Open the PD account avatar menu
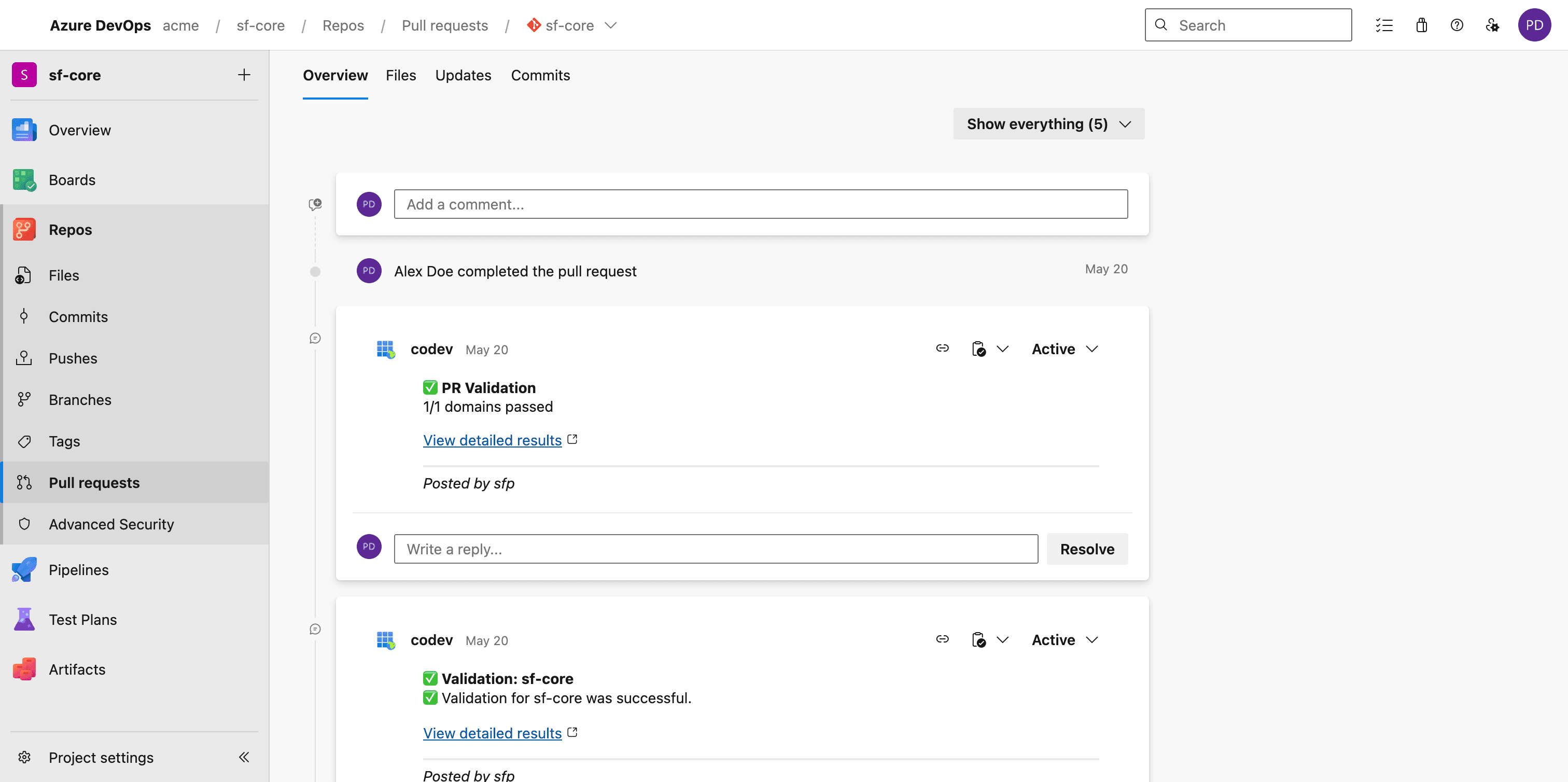The width and height of the screenshot is (1568, 782). [x=1534, y=25]
